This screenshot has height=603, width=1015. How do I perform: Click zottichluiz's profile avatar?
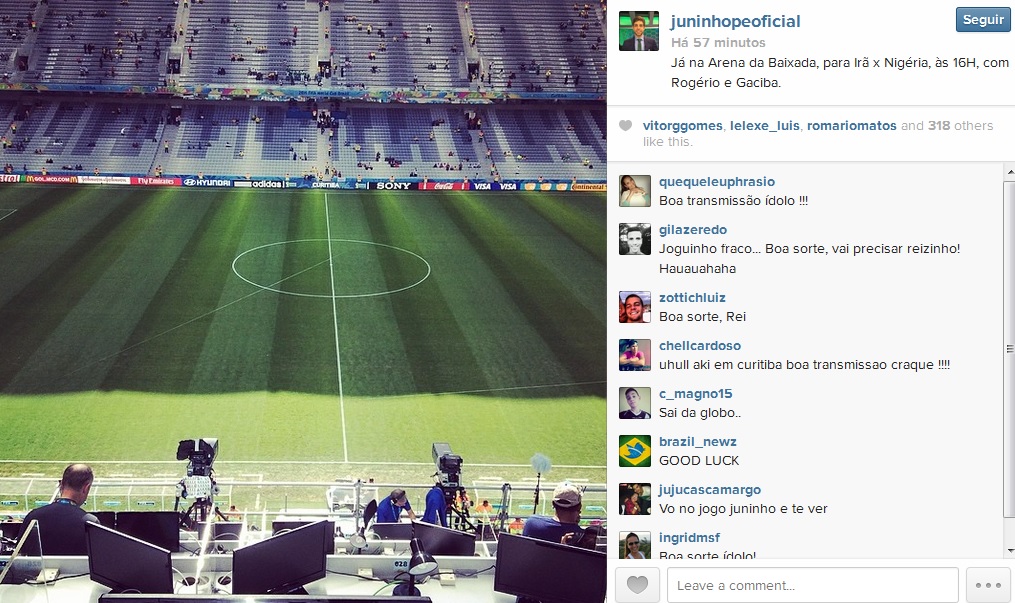click(x=635, y=307)
